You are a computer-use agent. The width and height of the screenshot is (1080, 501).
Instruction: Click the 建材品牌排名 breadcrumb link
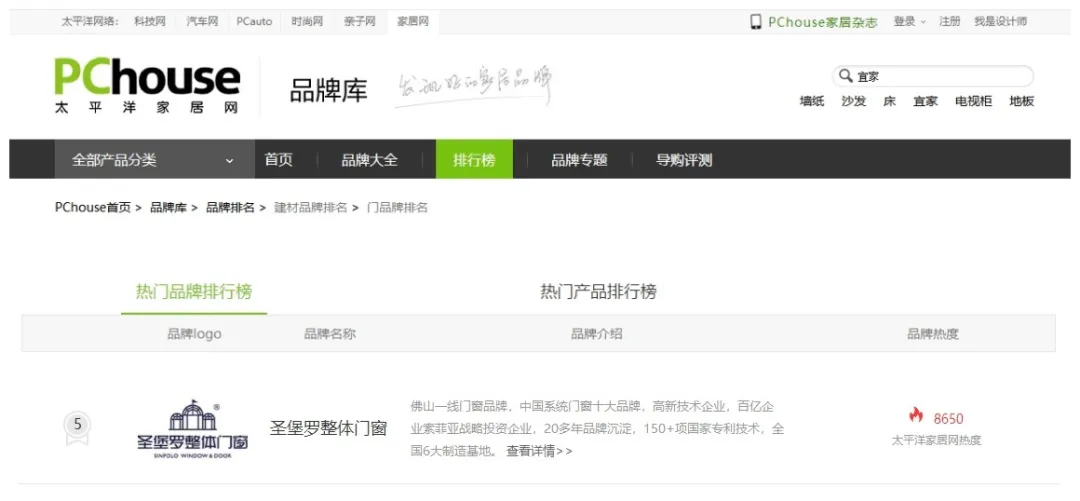[x=310, y=208]
